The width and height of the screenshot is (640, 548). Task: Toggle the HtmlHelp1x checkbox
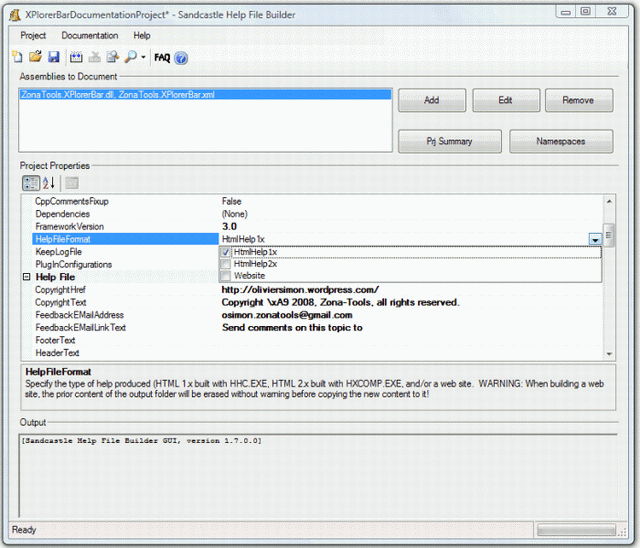click(x=225, y=252)
